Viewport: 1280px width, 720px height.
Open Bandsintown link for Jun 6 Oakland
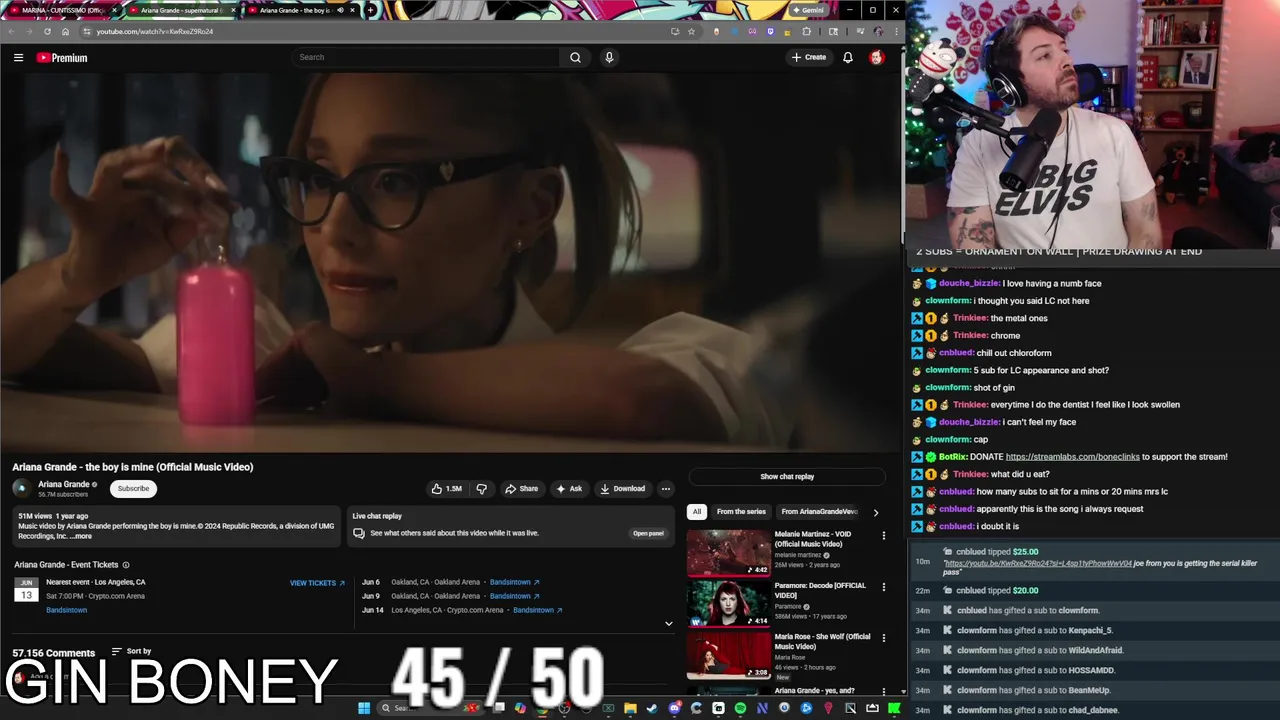click(514, 582)
